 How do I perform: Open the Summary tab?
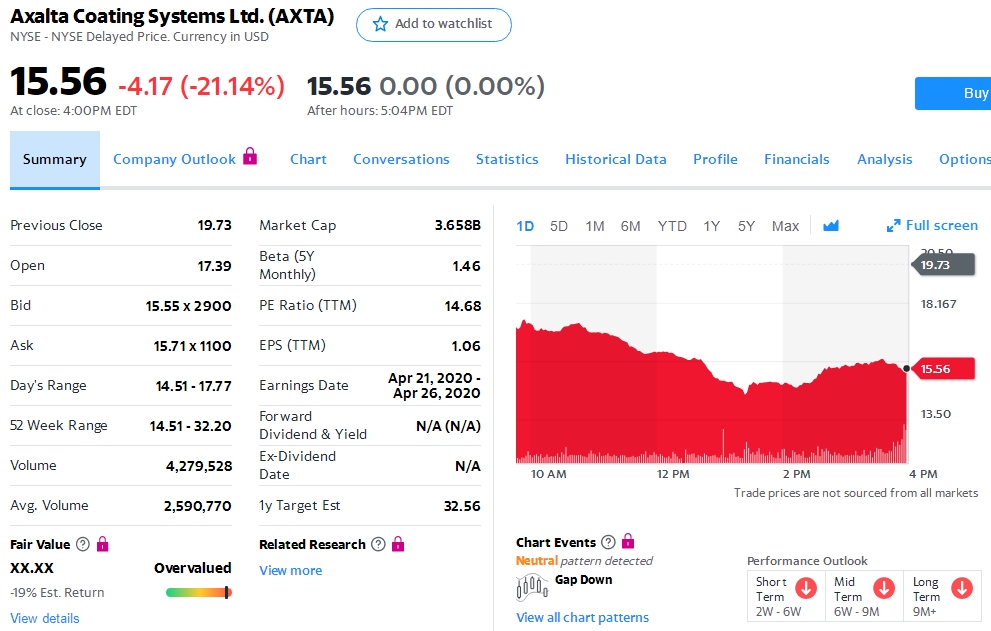pos(54,159)
